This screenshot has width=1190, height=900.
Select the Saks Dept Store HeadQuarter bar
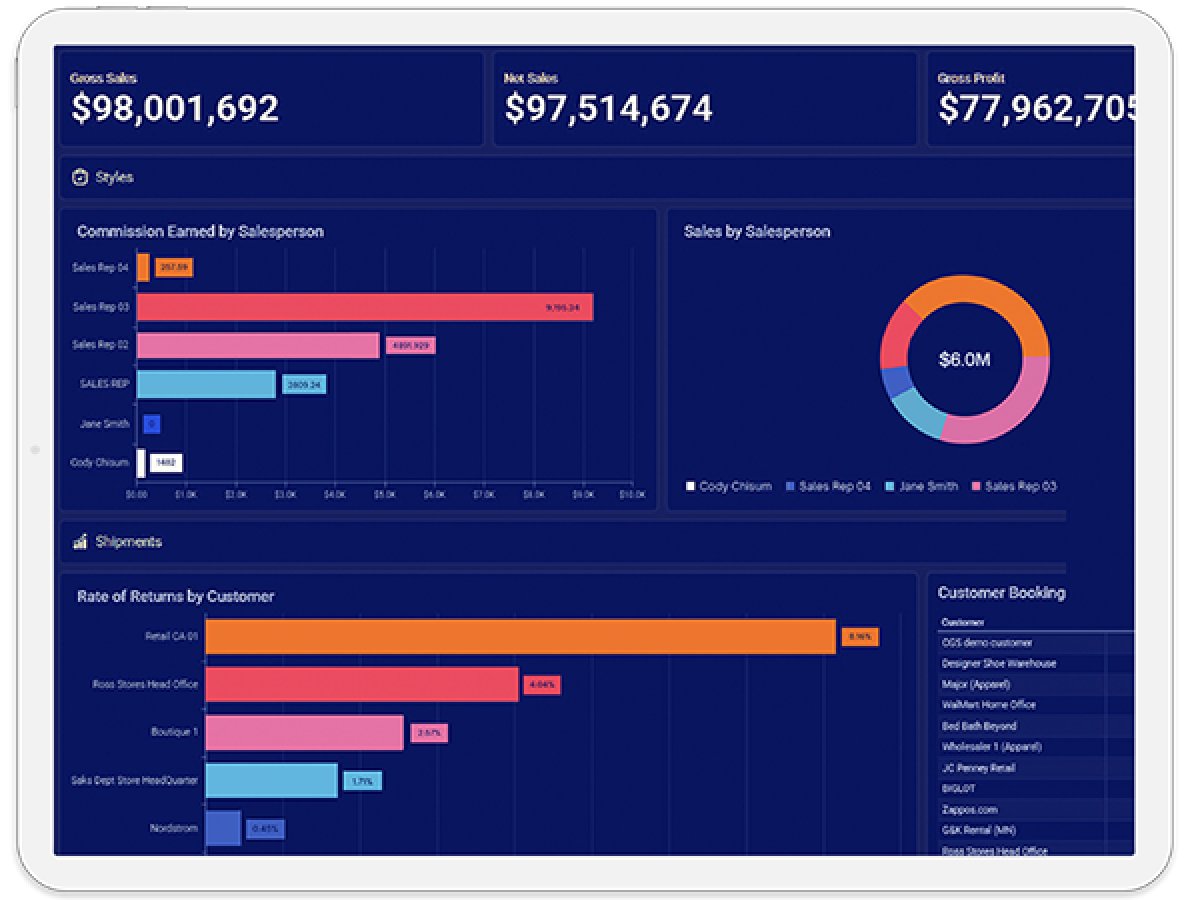[x=271, y=780]
